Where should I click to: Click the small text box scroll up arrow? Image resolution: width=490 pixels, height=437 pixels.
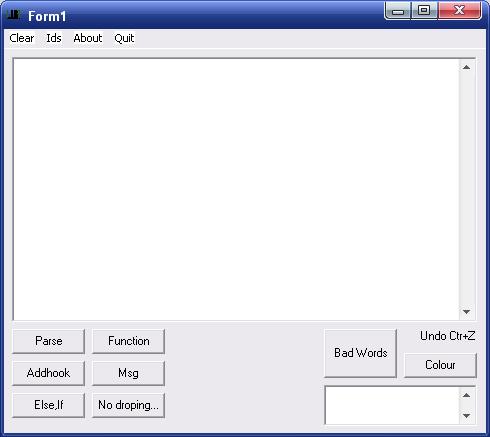tap(467, 396)
